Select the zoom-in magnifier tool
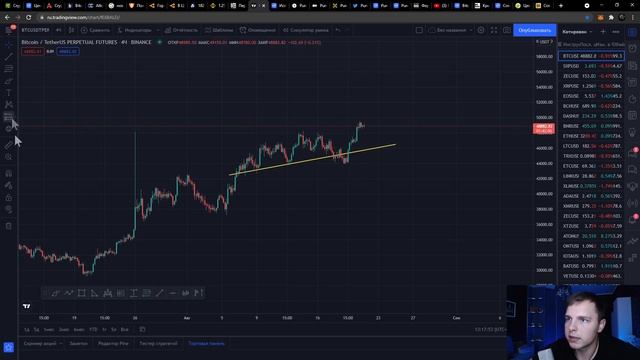Viewport: 640px width, 360px height. click(9, 157)
